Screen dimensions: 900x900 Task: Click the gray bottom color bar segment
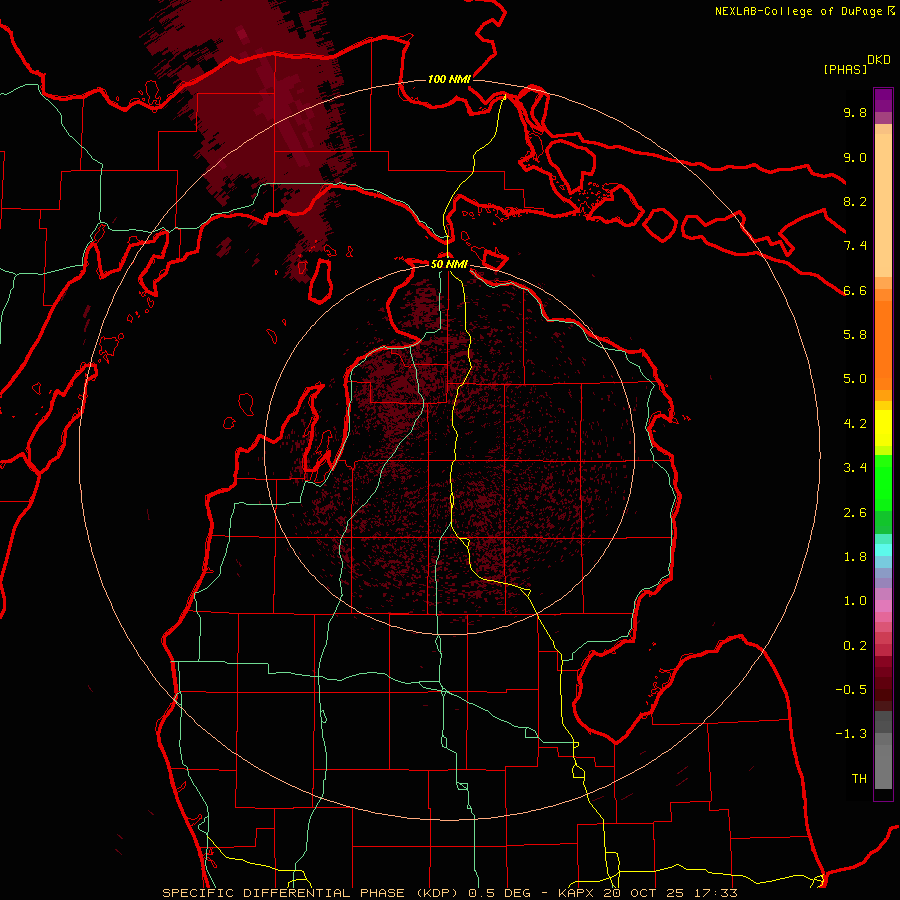pos(883,766)
